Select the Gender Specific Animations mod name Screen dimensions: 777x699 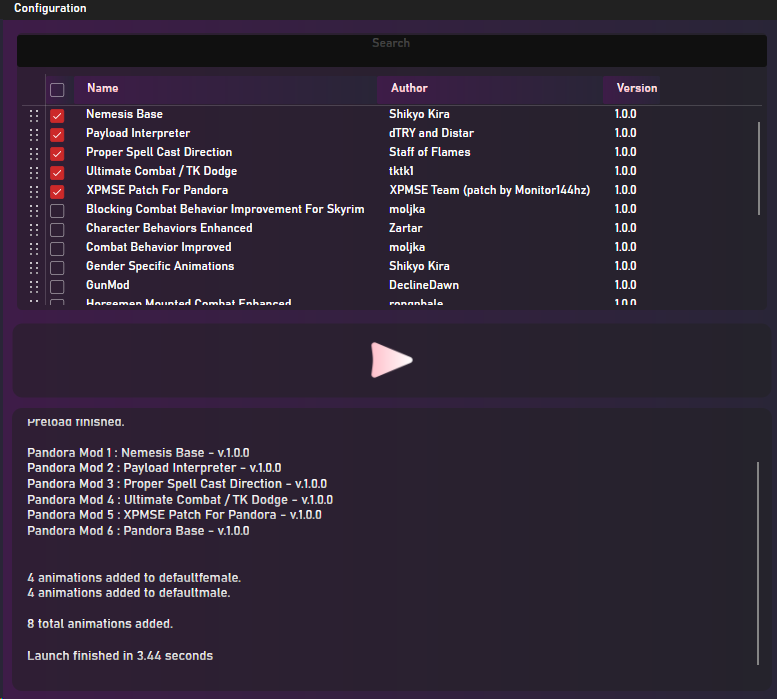pos(160,266)
